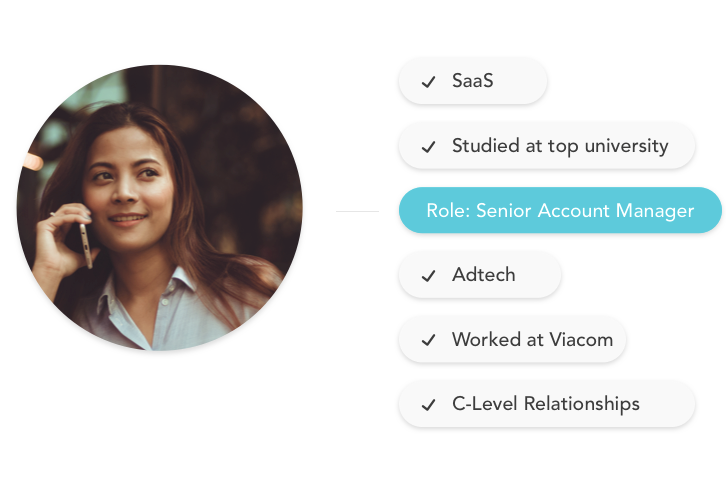Choose the Adtech tag text
The height and width of the screenshot is (491, 726).
pos(483,275)
